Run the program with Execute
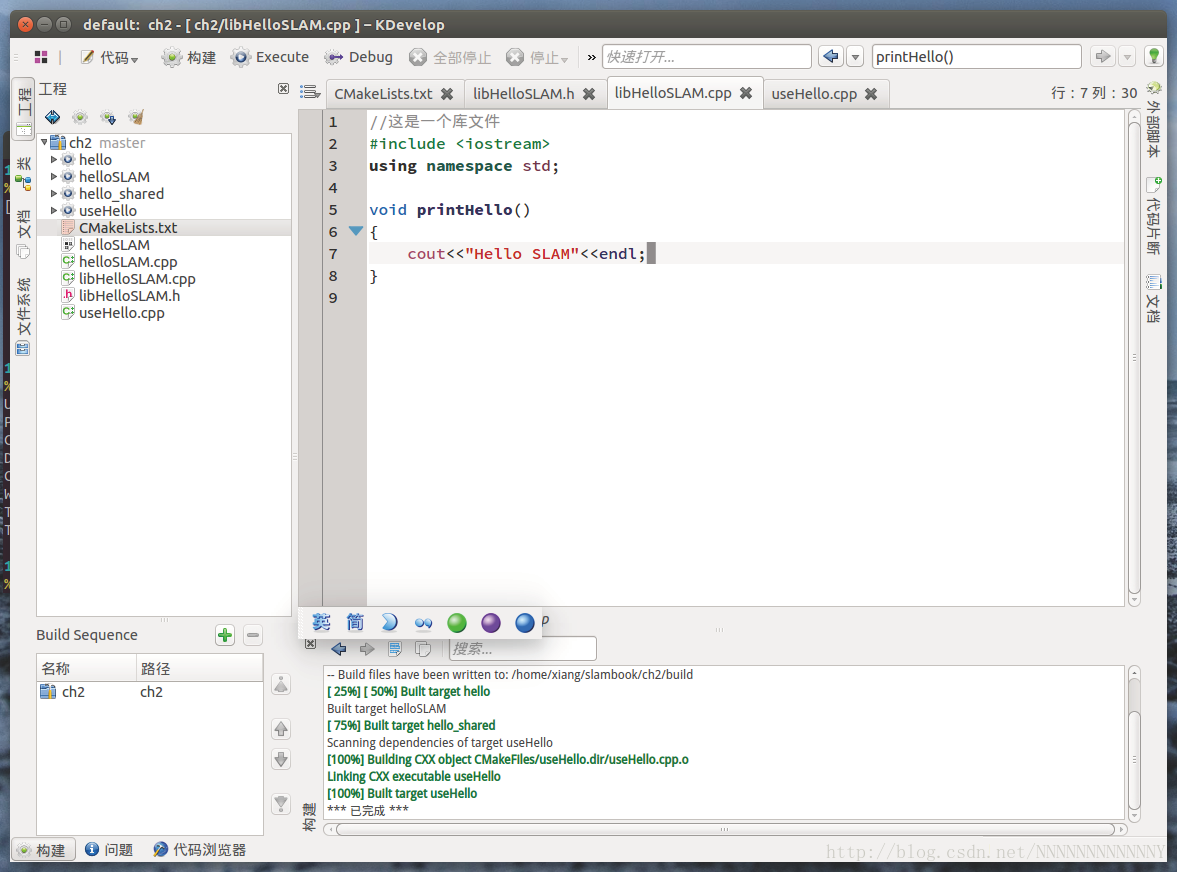 pyautogui.click(x=270, y=57)
